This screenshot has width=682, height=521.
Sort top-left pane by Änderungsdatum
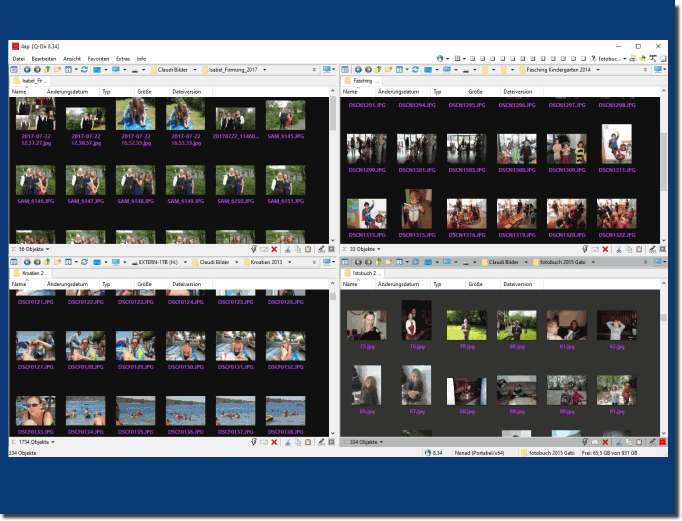[67, 92]
